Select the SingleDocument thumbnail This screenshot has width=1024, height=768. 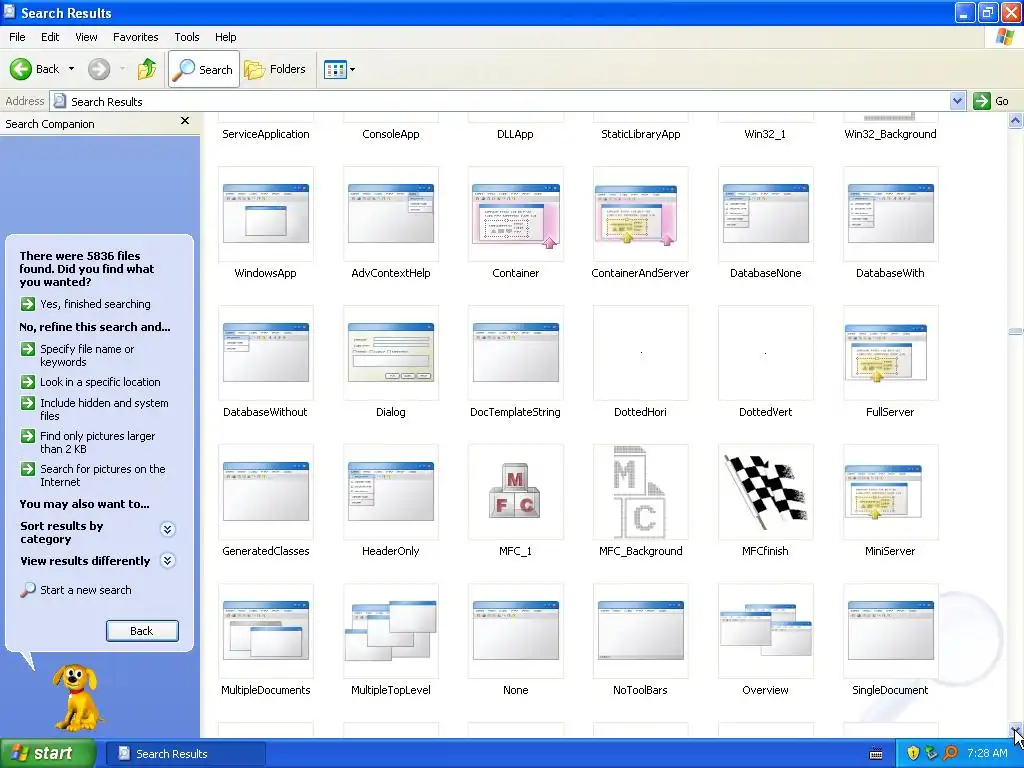890,631
